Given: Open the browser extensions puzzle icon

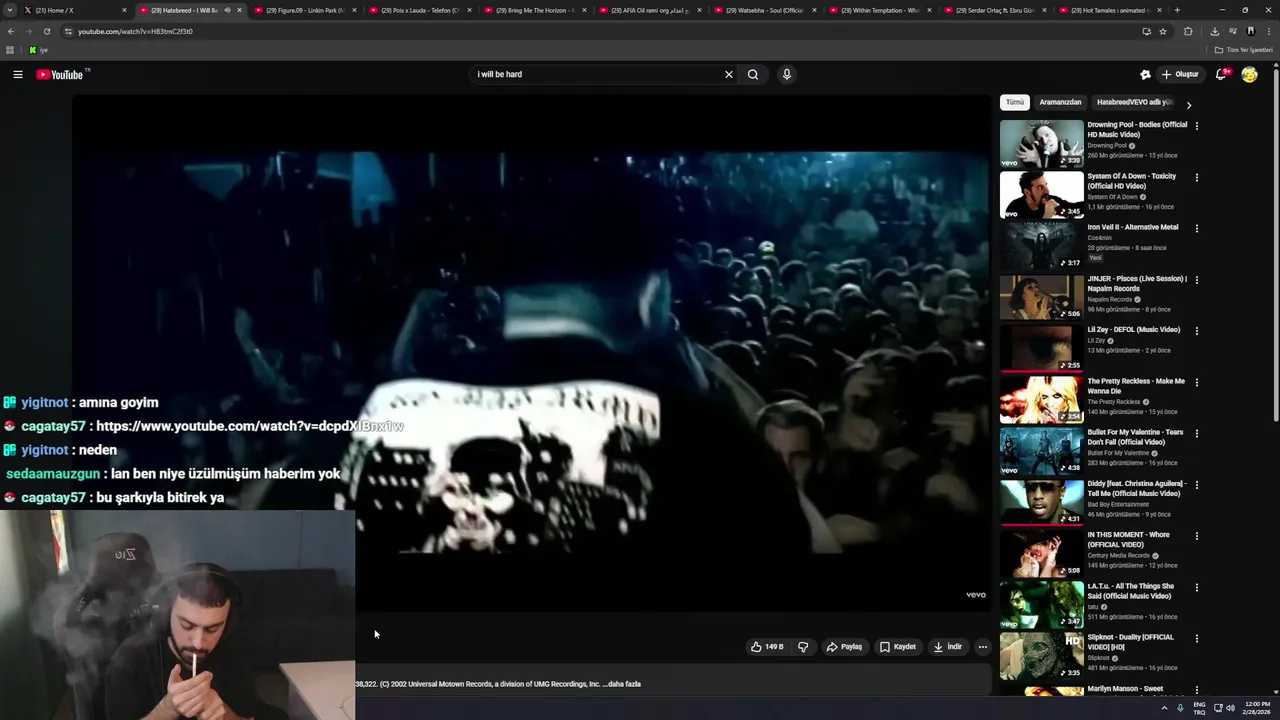Looking at the screenshot, I should point(1188,31).
